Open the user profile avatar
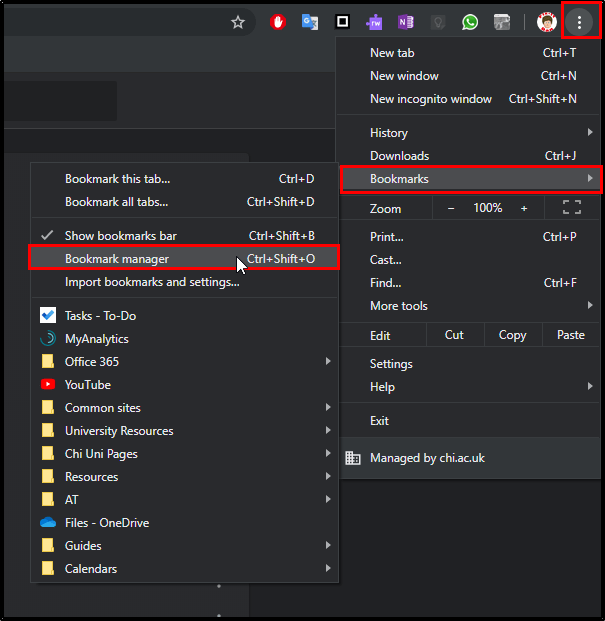 point(547,22)
